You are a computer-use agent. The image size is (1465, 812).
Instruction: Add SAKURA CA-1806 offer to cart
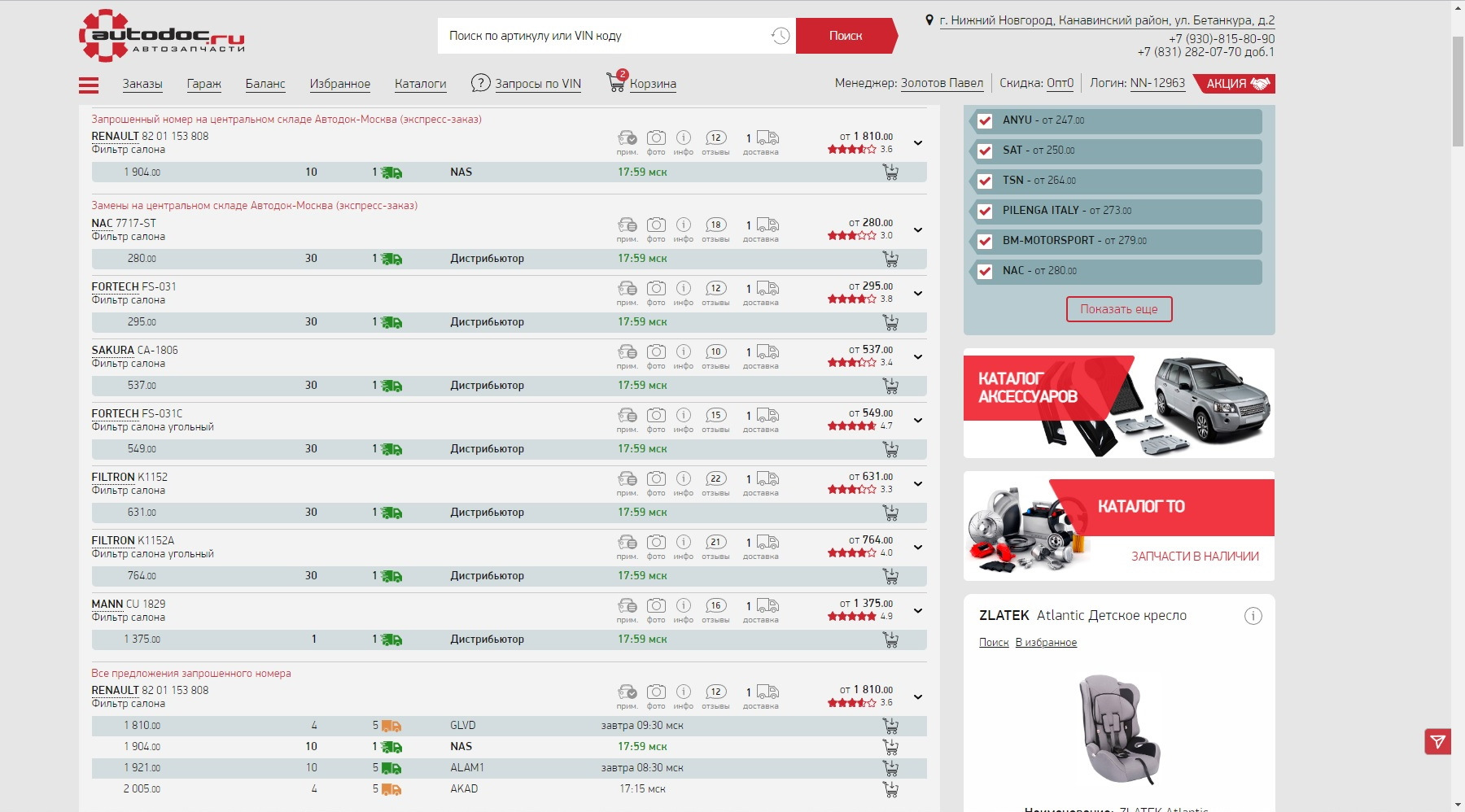[890, 386]
